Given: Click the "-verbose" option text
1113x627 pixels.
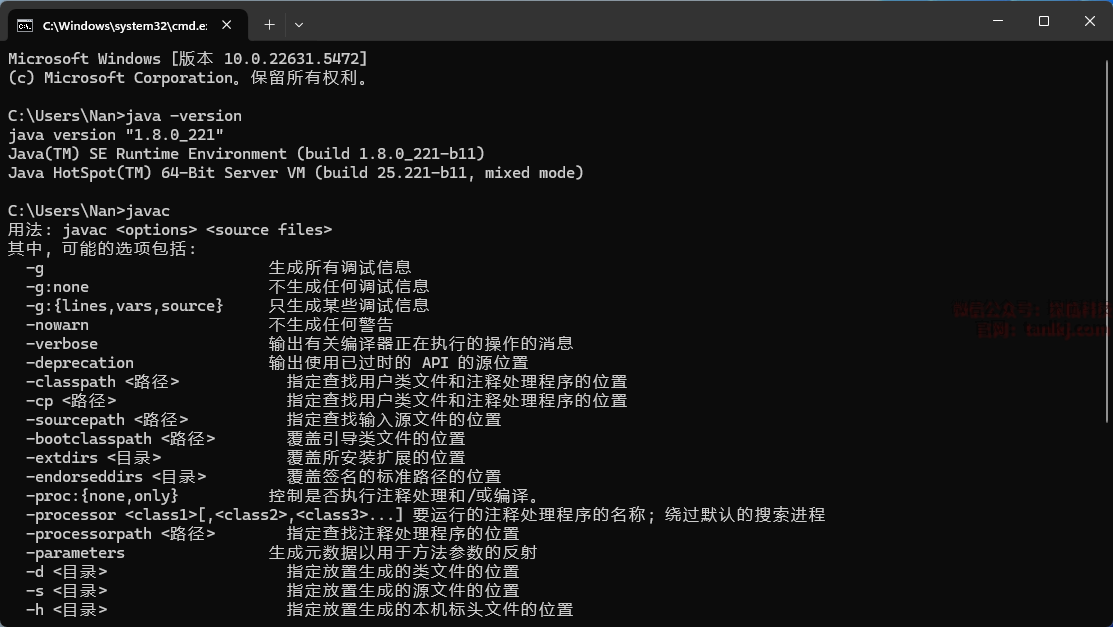Looking at the screenshot, I should click(61, 344).
